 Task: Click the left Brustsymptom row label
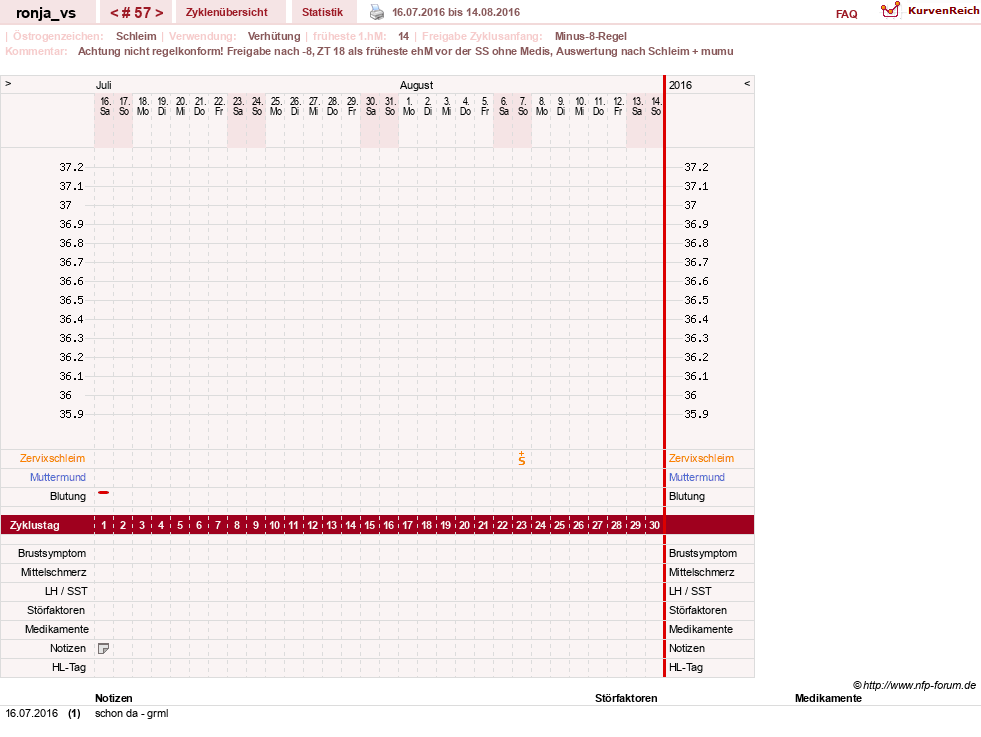coord(52,553)
